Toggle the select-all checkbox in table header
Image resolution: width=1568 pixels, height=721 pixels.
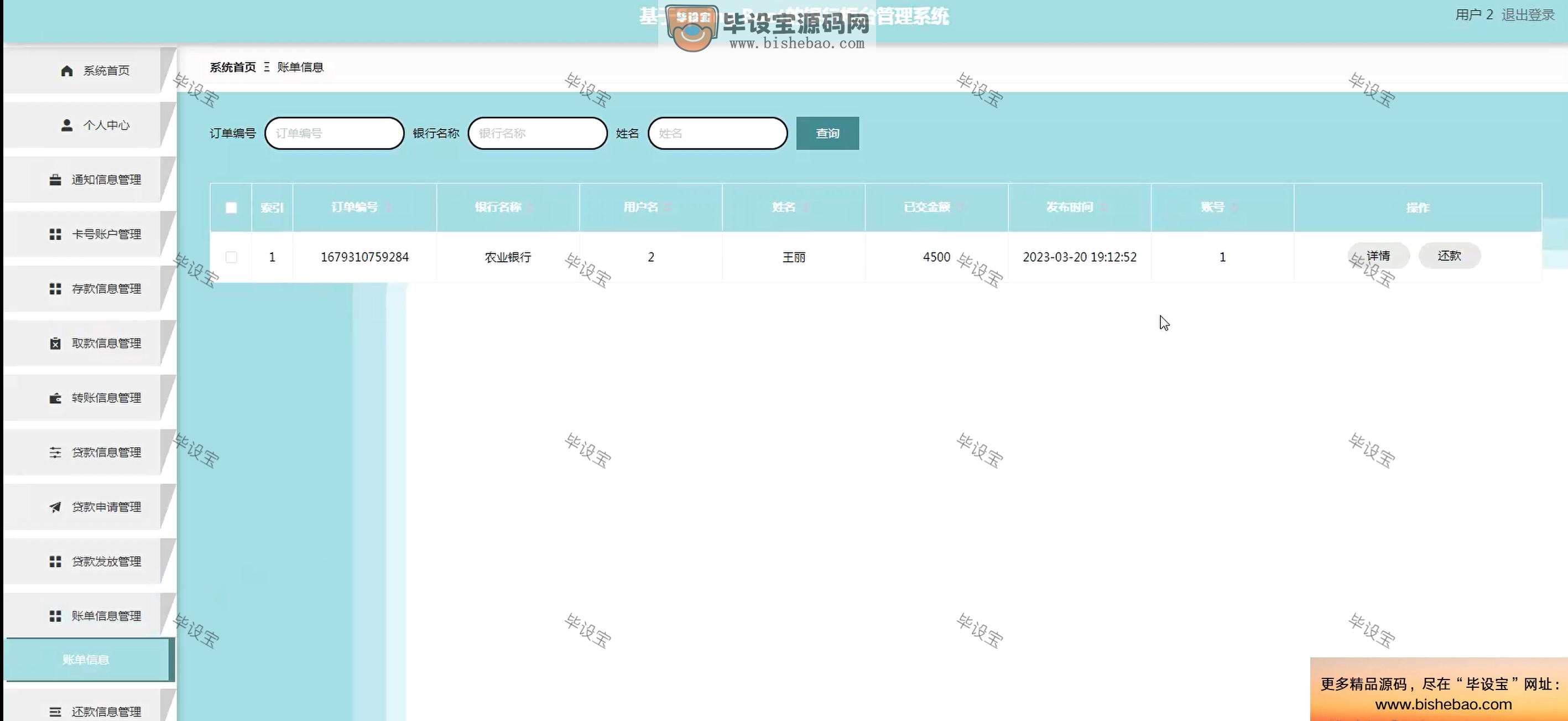(231, 208)
